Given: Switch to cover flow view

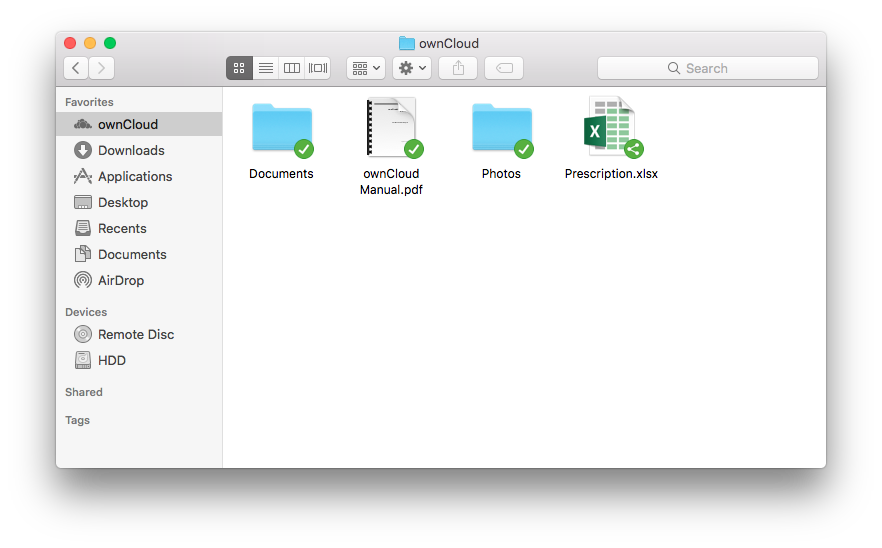Looking at the screenshot, I should (x=318, y=68).
